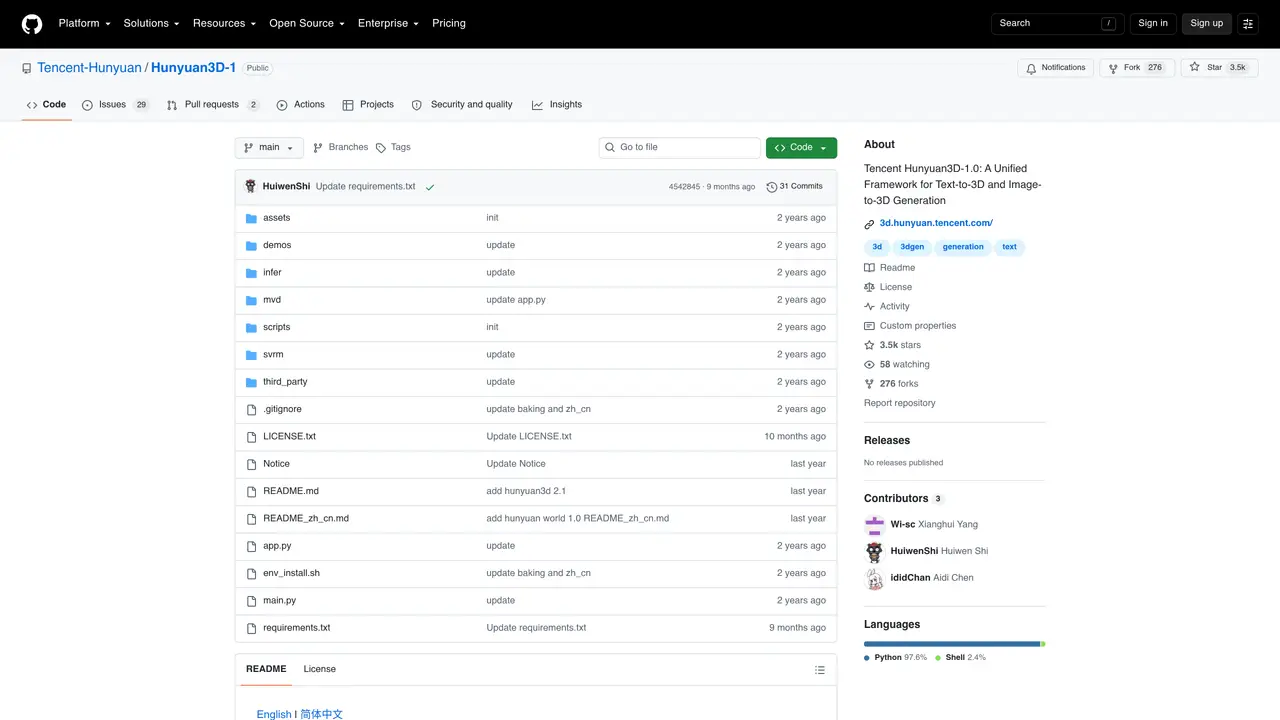This screenshot has height=720, width=1280.
Task: Click the Python languages color bar
Action: coord(952,644)
